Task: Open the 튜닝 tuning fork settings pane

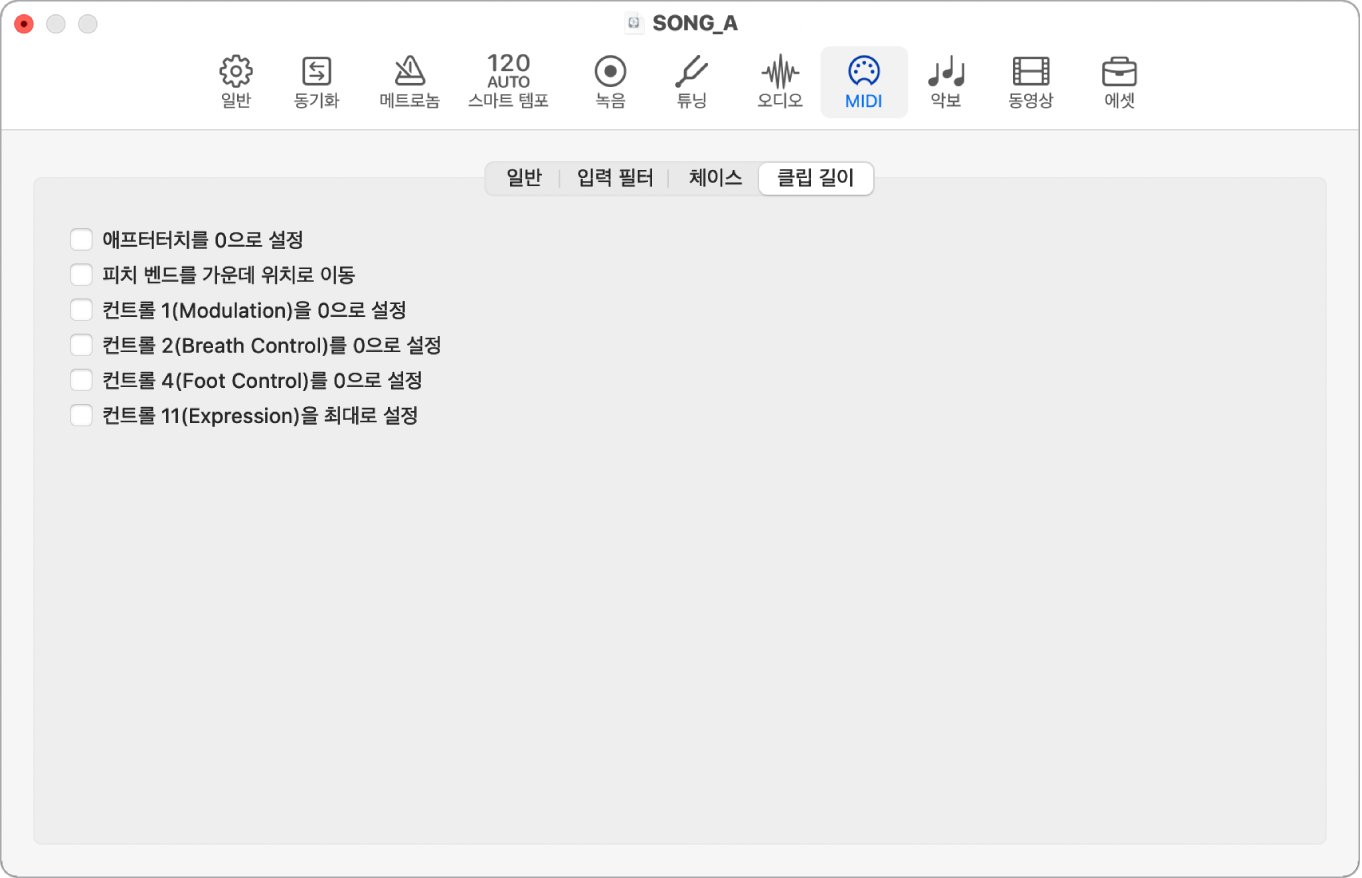Action: click(x=692, y=82)
